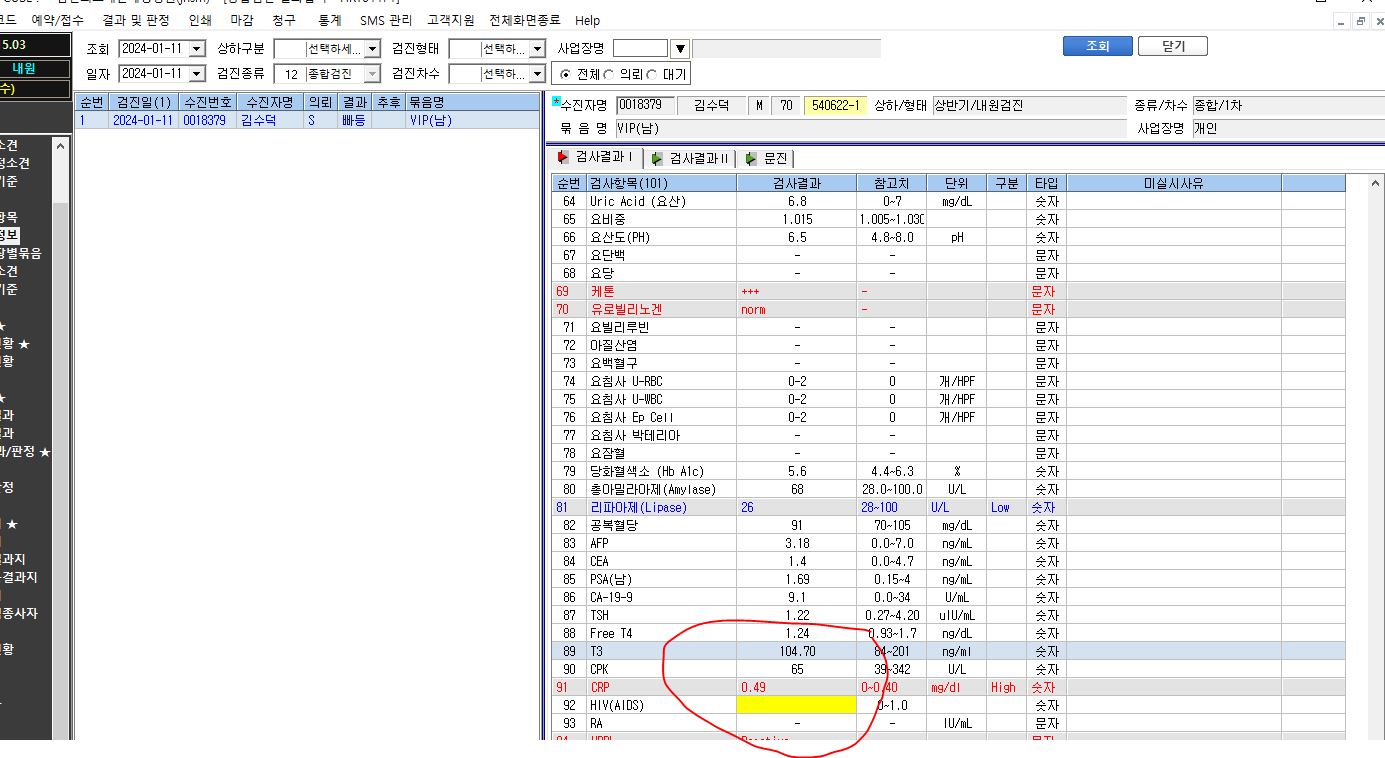Click the blue asterisk beside 수진자명
The width and height of the screenshot is (1385, 758).
556,101
